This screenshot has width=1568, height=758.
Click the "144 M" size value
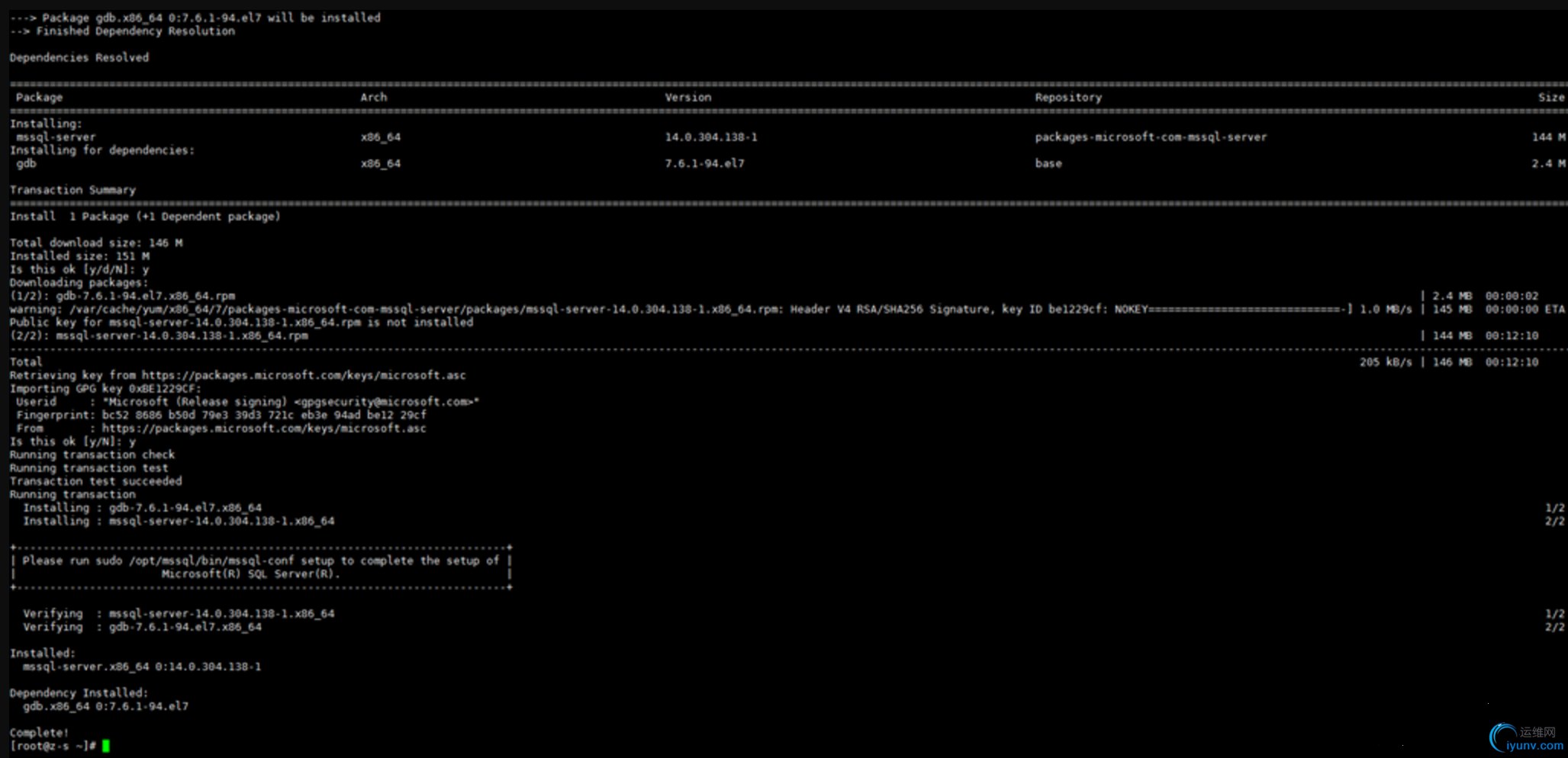click(1548, 137)
